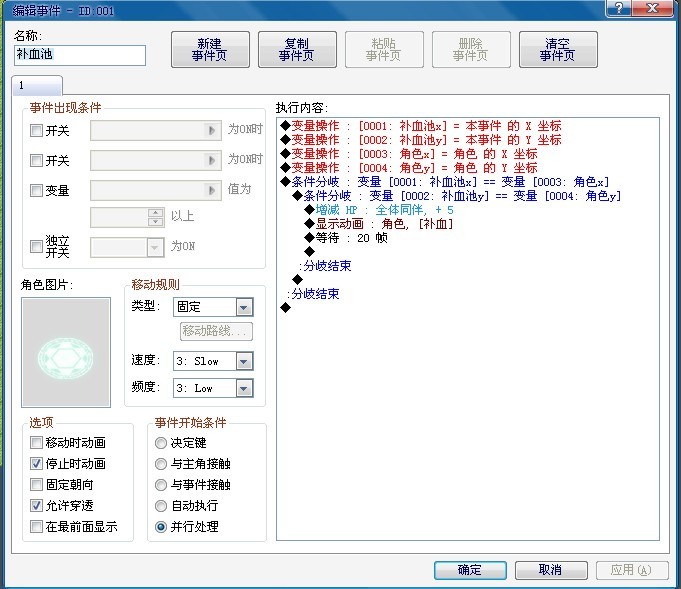Viewport: 681px width, 589px height.
Task: Select the 显示动画 角色 [补血] line
Action: 379,224
